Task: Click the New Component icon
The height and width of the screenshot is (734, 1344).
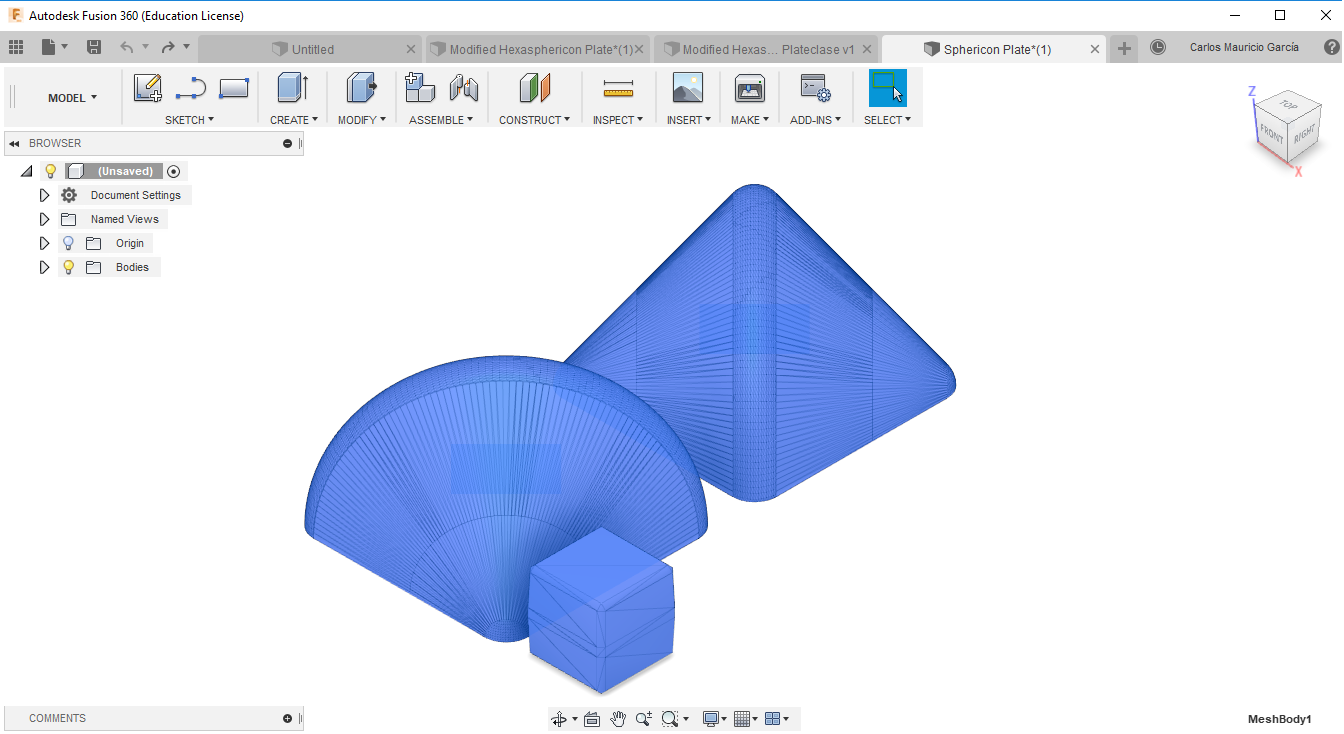Action: (x=420, y=88)
